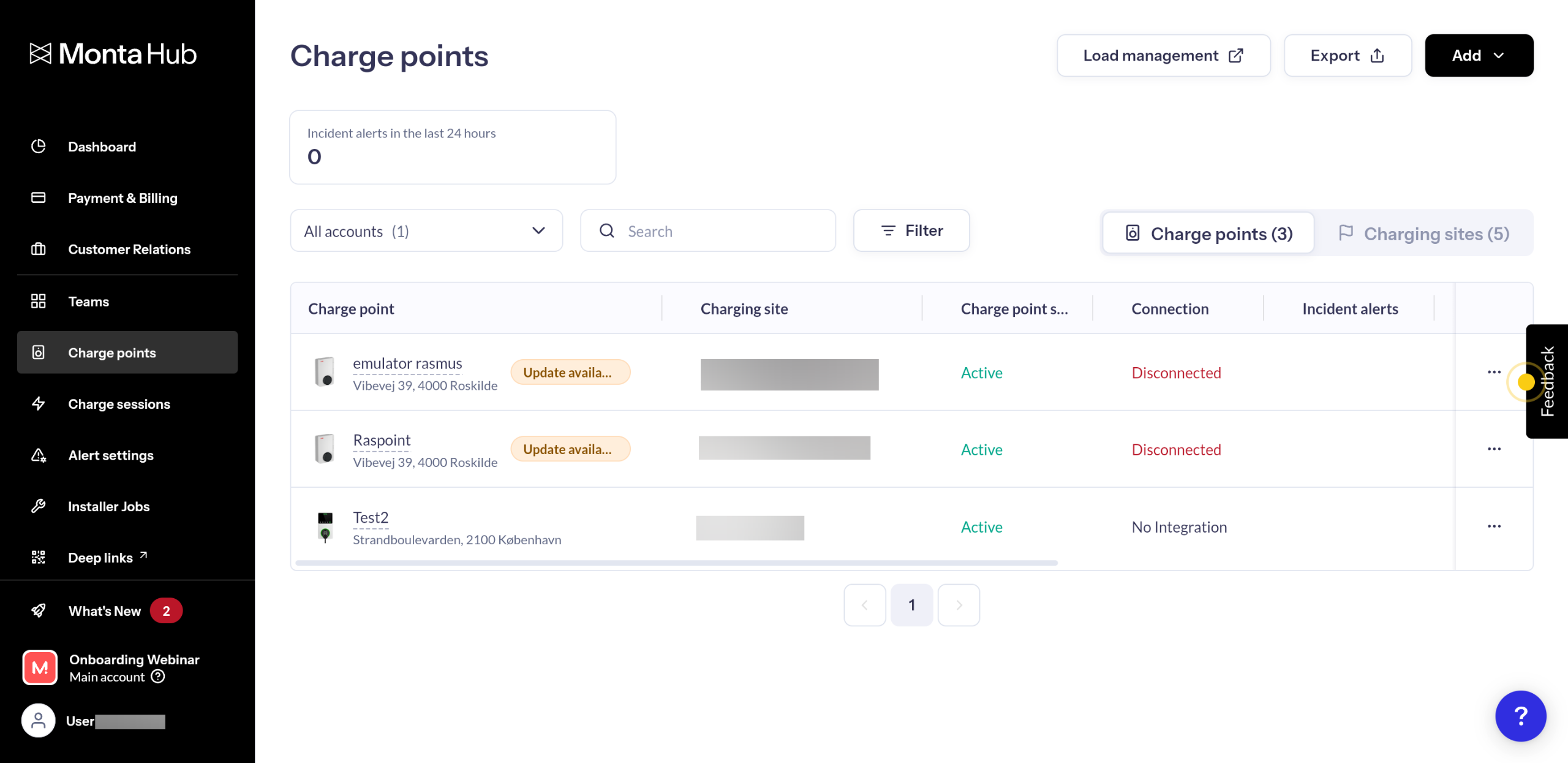Open options menu for Test2 row
Screen dimensions: 1568x763
[1494, 526]
